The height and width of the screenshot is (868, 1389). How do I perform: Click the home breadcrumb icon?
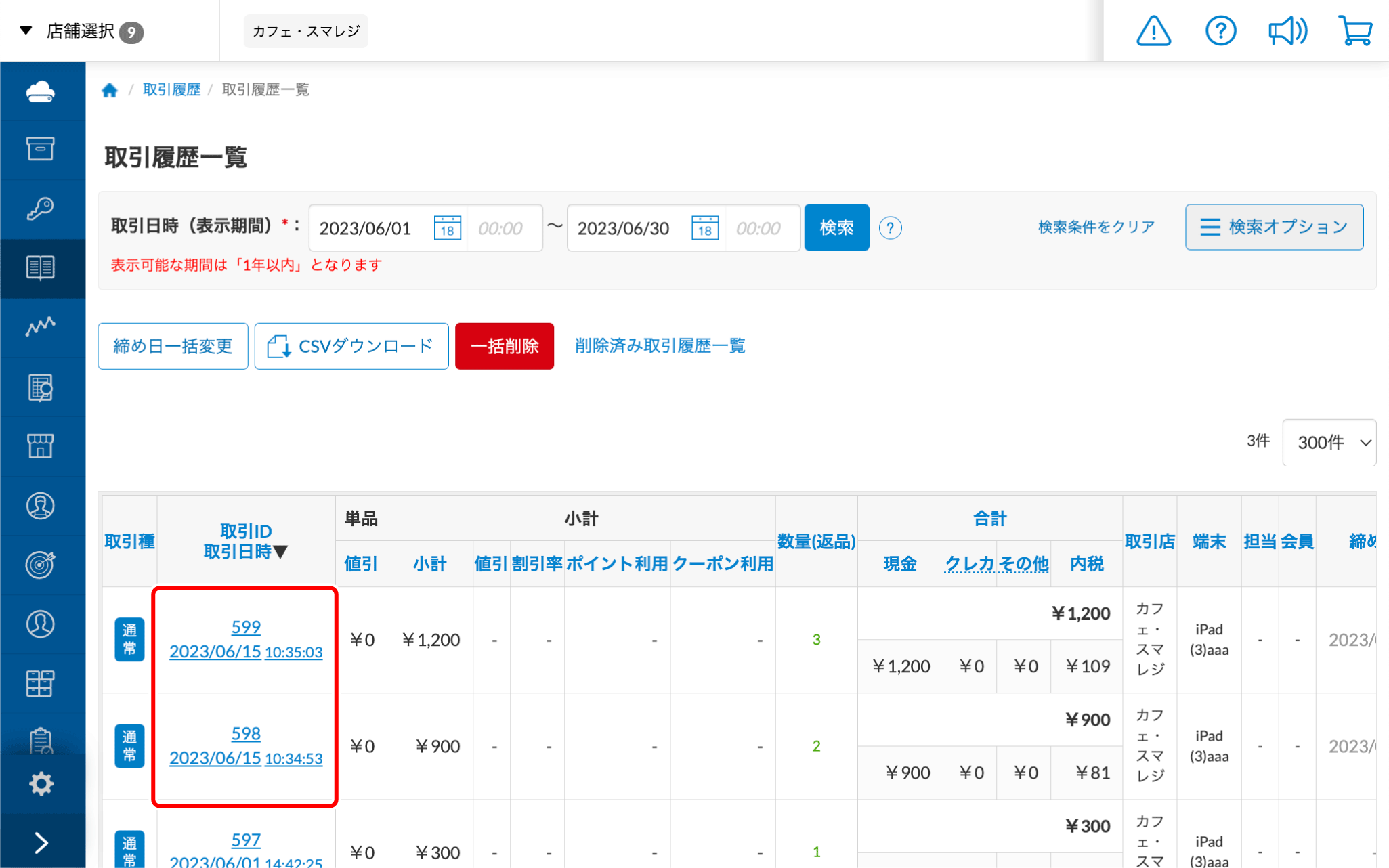(x=110, y=90)
